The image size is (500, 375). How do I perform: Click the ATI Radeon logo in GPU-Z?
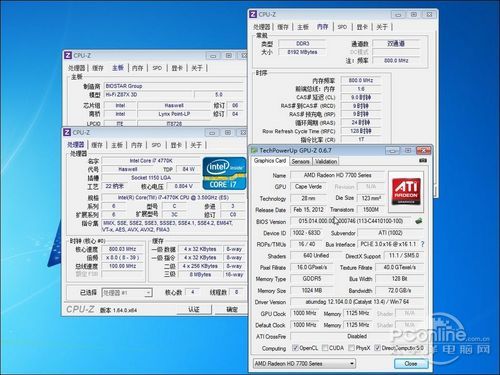[x=406, y=192]
